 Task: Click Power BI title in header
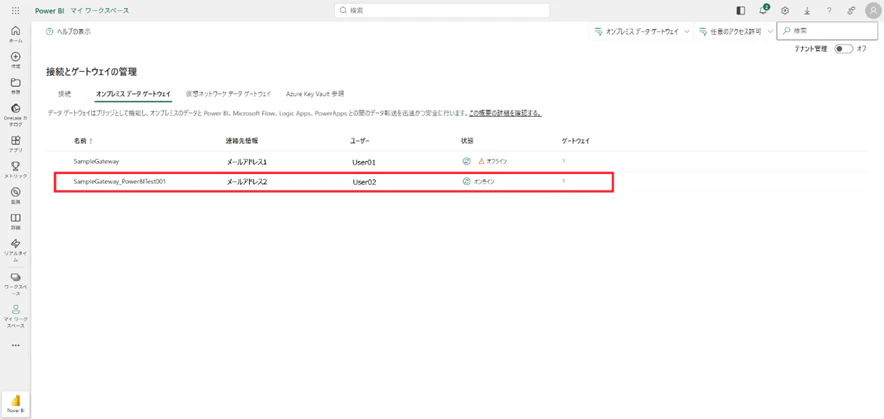[x=50, y=11]
